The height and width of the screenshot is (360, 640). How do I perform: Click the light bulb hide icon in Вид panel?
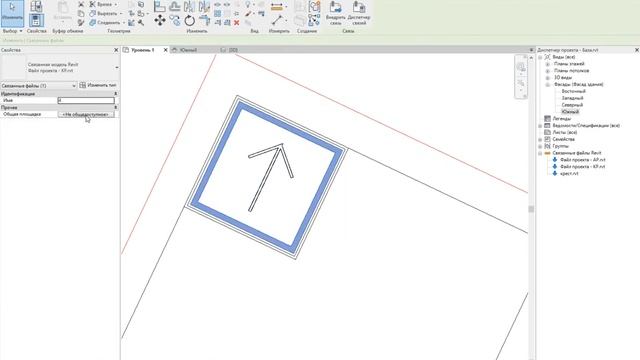tap(248, 4)
